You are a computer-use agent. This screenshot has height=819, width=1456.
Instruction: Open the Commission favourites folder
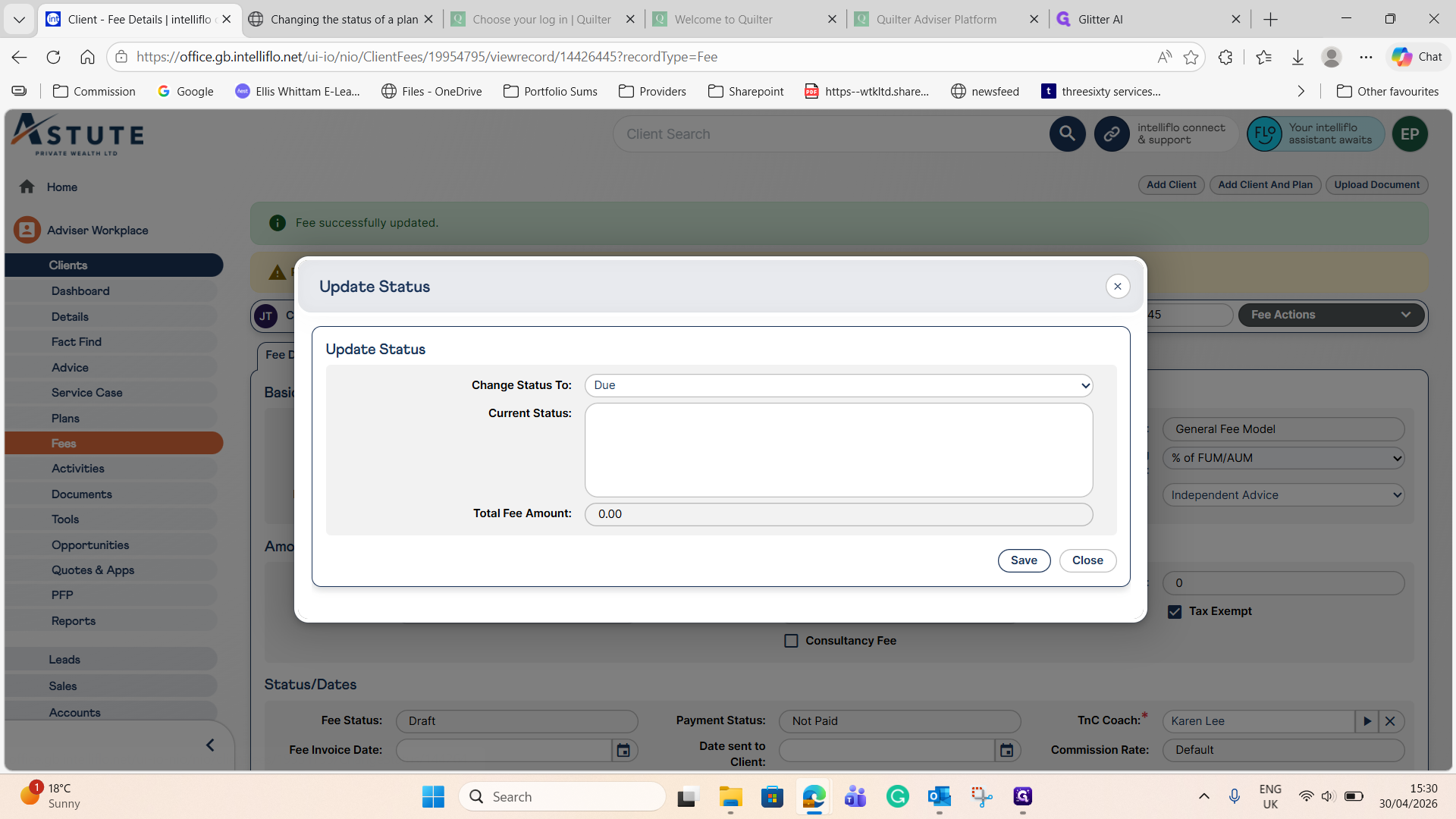[94, 91]
